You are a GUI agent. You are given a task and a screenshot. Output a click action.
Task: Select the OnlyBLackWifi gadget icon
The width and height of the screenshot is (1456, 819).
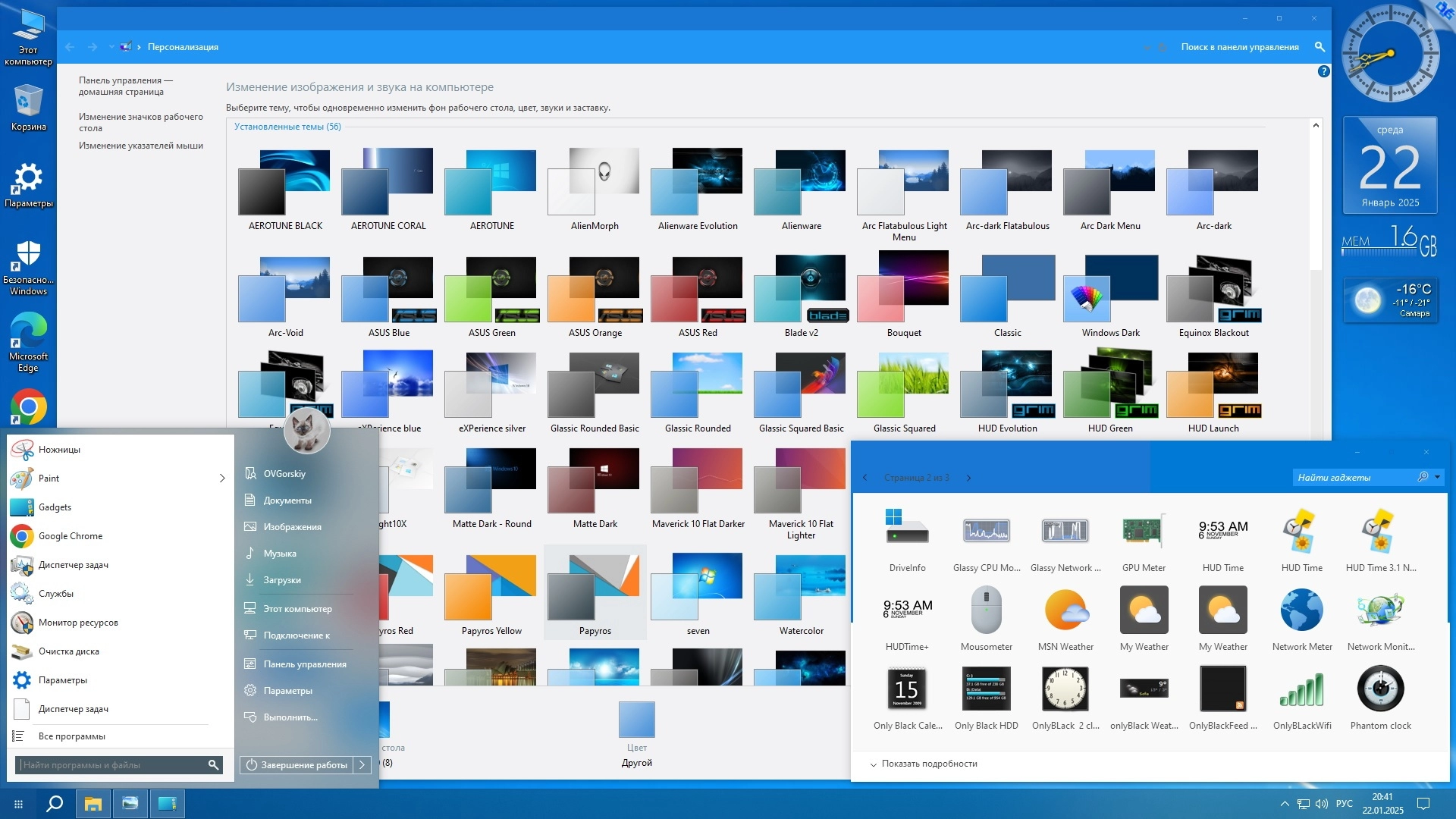(x=1301, y=689)
